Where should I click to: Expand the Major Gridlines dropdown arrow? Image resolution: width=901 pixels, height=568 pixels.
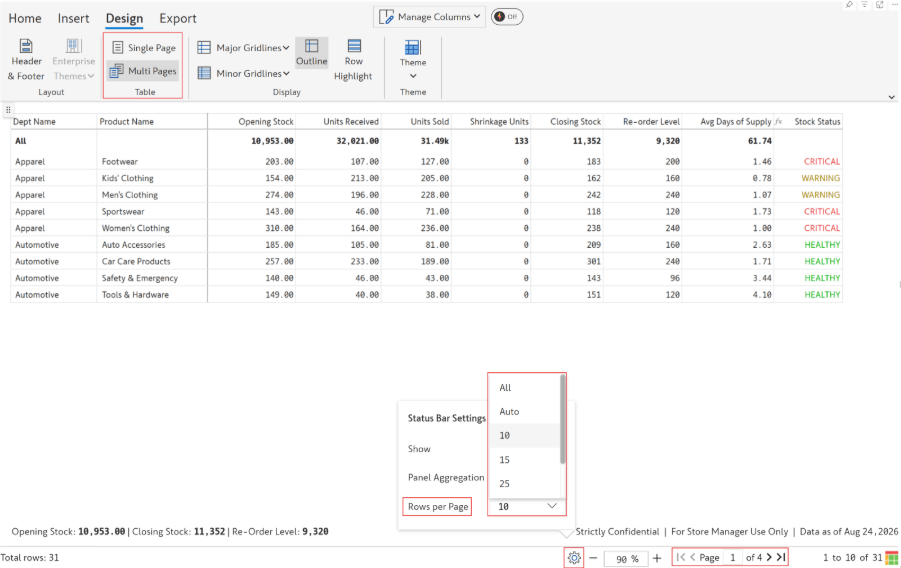coord(286,48)
